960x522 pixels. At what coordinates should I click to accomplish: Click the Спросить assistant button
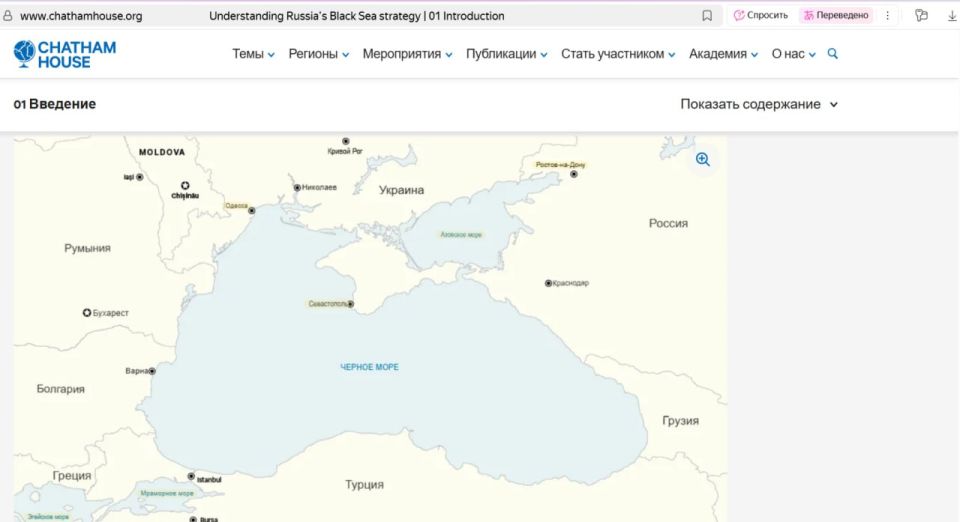[761, 15]
